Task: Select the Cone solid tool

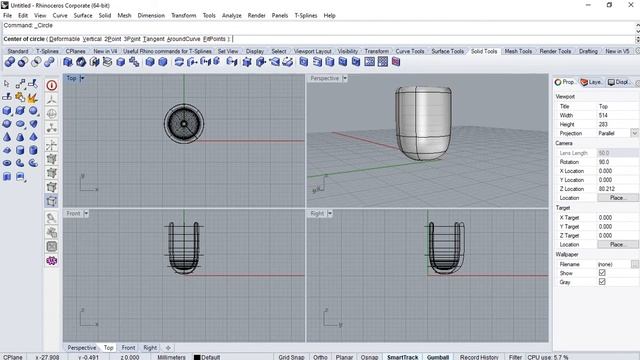Action: point(7,137)
